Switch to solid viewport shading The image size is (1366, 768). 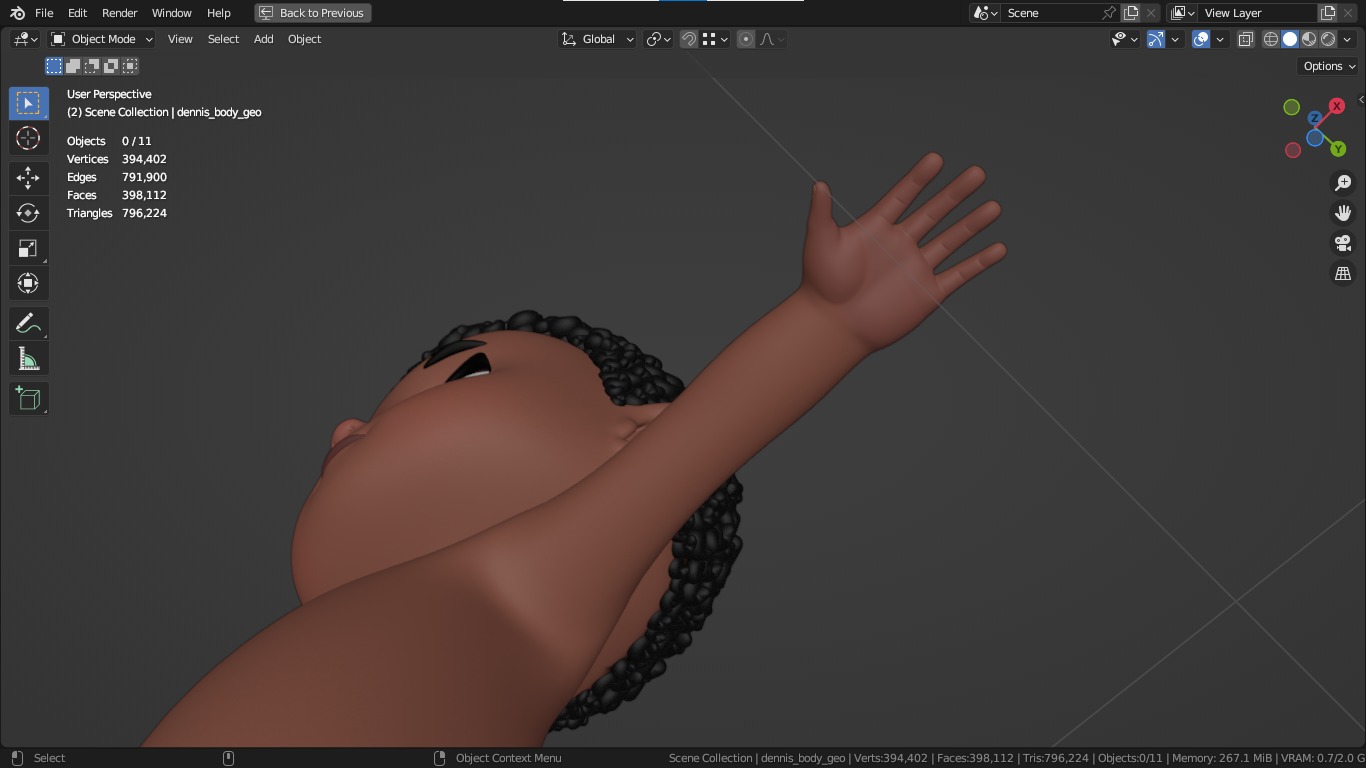coord(1290,39)
